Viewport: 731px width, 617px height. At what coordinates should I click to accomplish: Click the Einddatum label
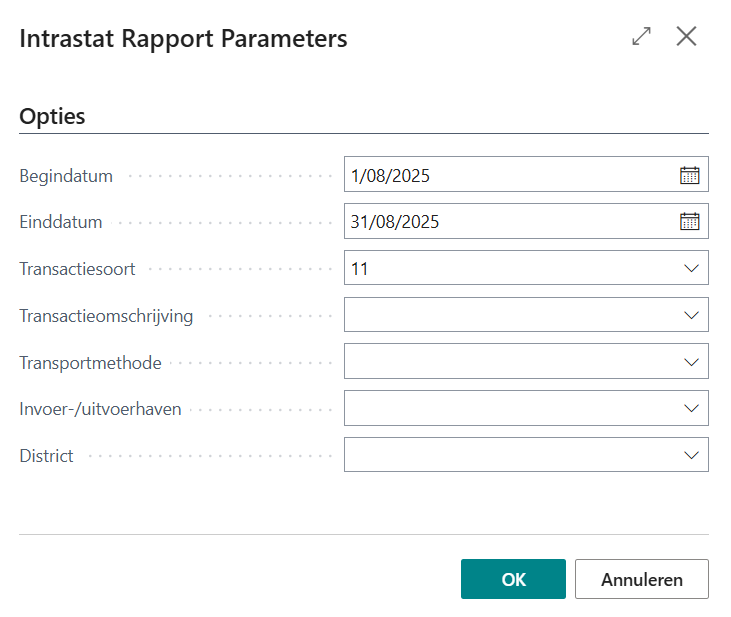61,222
